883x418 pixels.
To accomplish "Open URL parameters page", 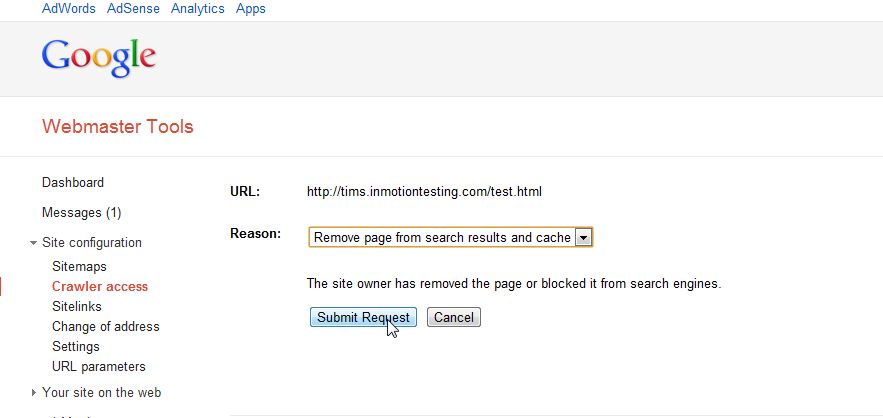I will click(99, 367).
